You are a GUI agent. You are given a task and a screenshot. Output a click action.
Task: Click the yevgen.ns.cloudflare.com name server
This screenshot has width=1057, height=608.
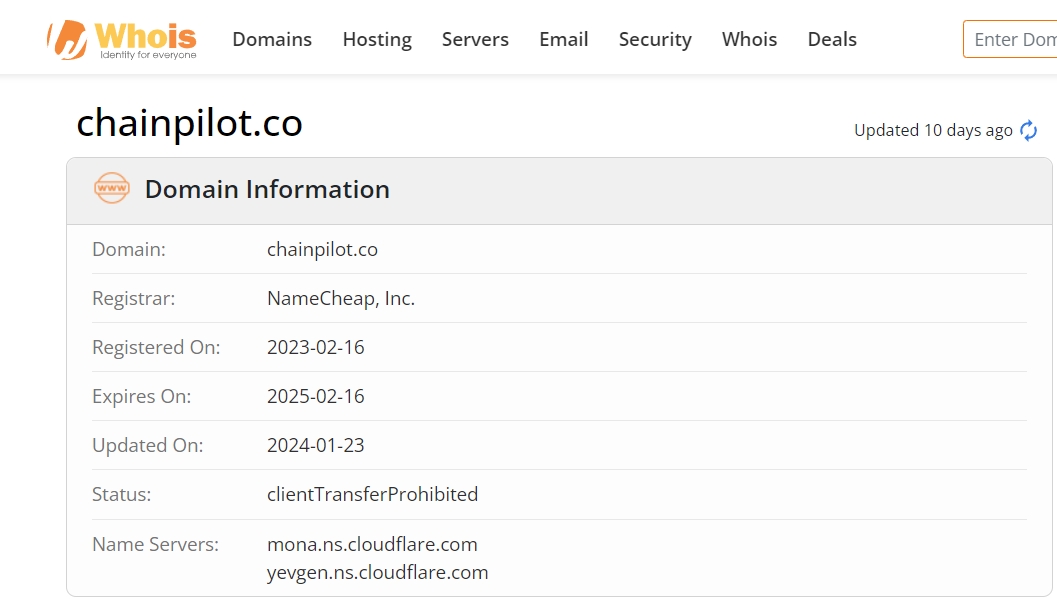[x=377, y=572]
